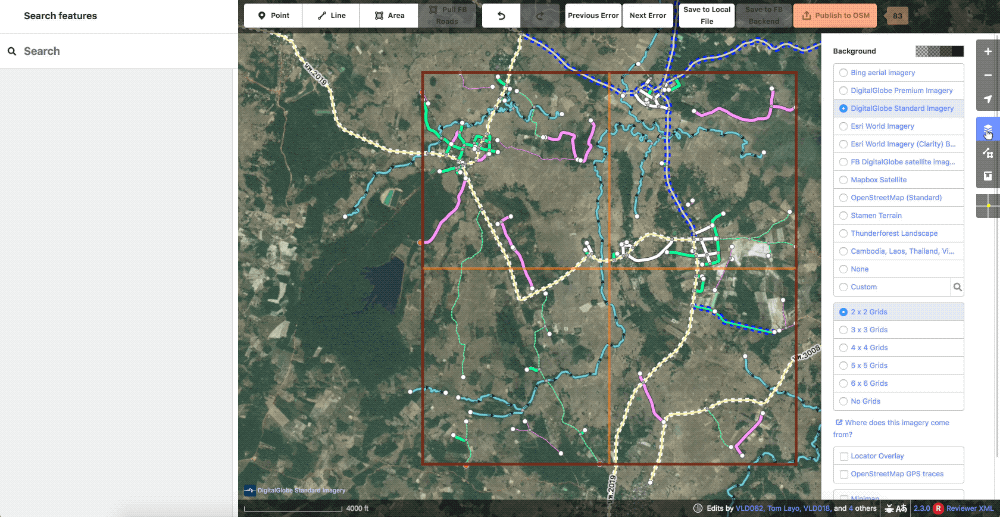Choose the 5 x 5 Grids option
Image resolution: width=1000 pixels, height=517 pixels.
[x=899, y=365]
